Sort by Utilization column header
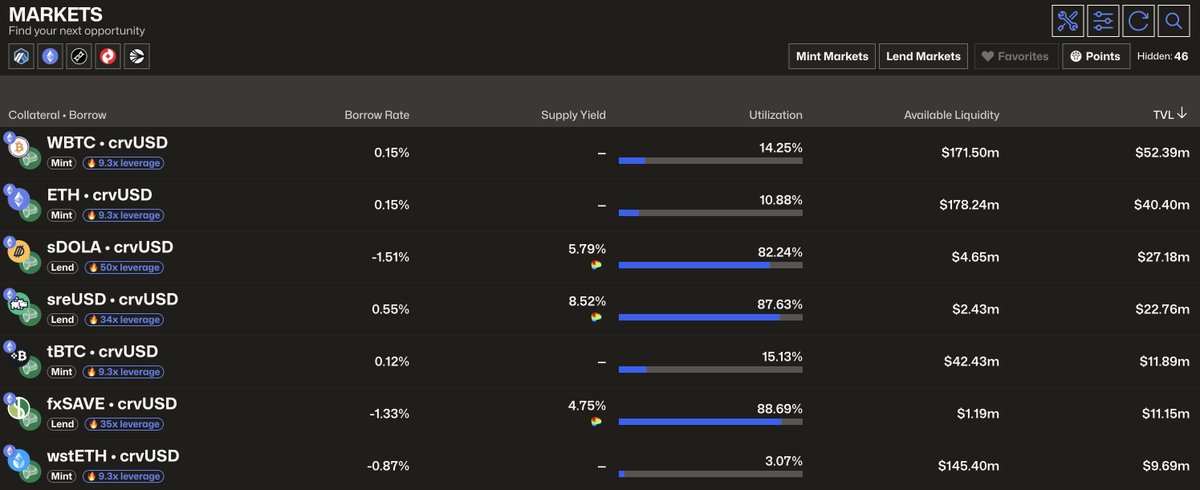The image size is (1200, 490). tap(775, 115)
